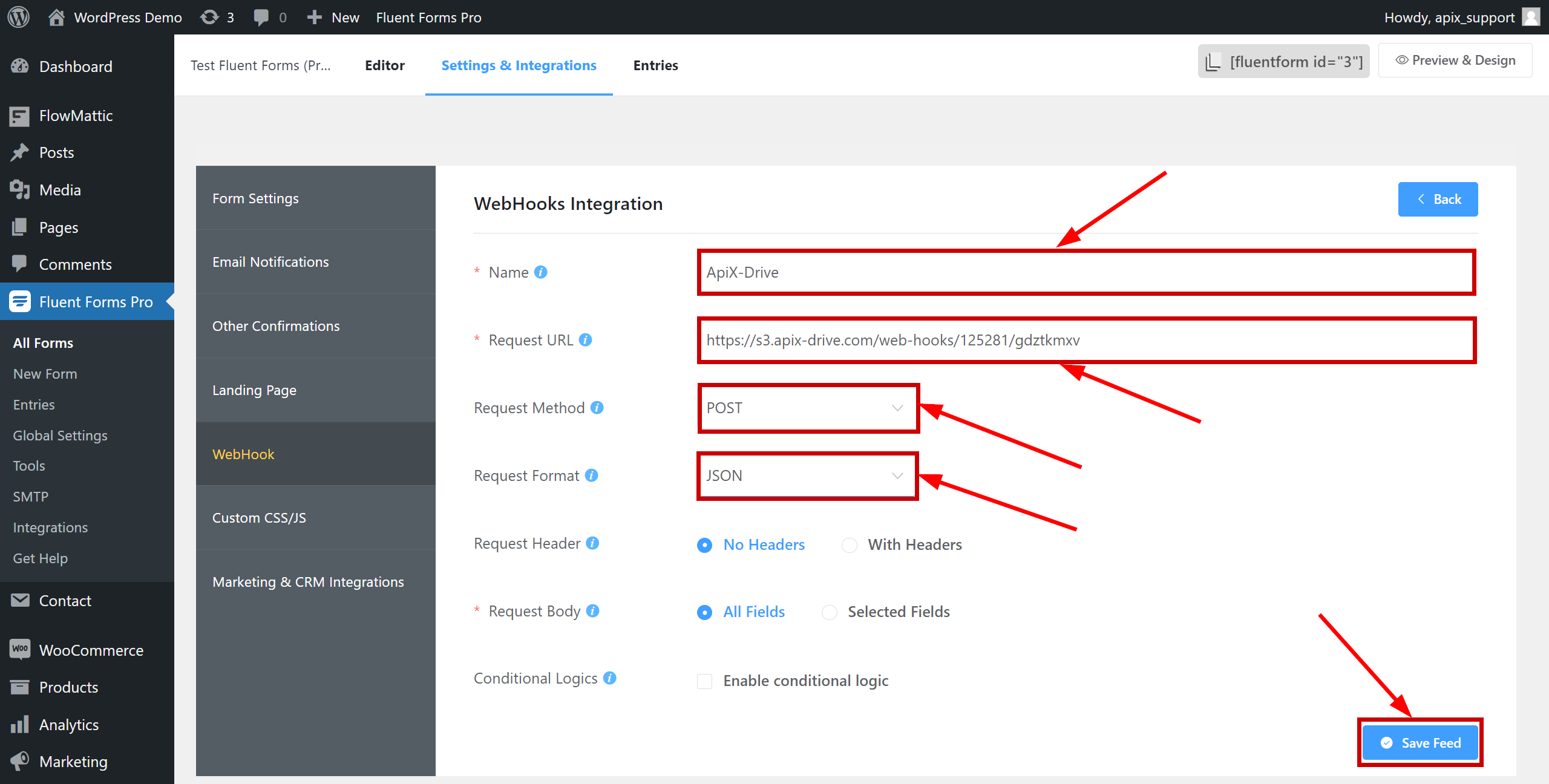The height and width of the screenshot is (784, 1549).
Task: Open the Entries sidebar submenu link
Action: point(34,405)
